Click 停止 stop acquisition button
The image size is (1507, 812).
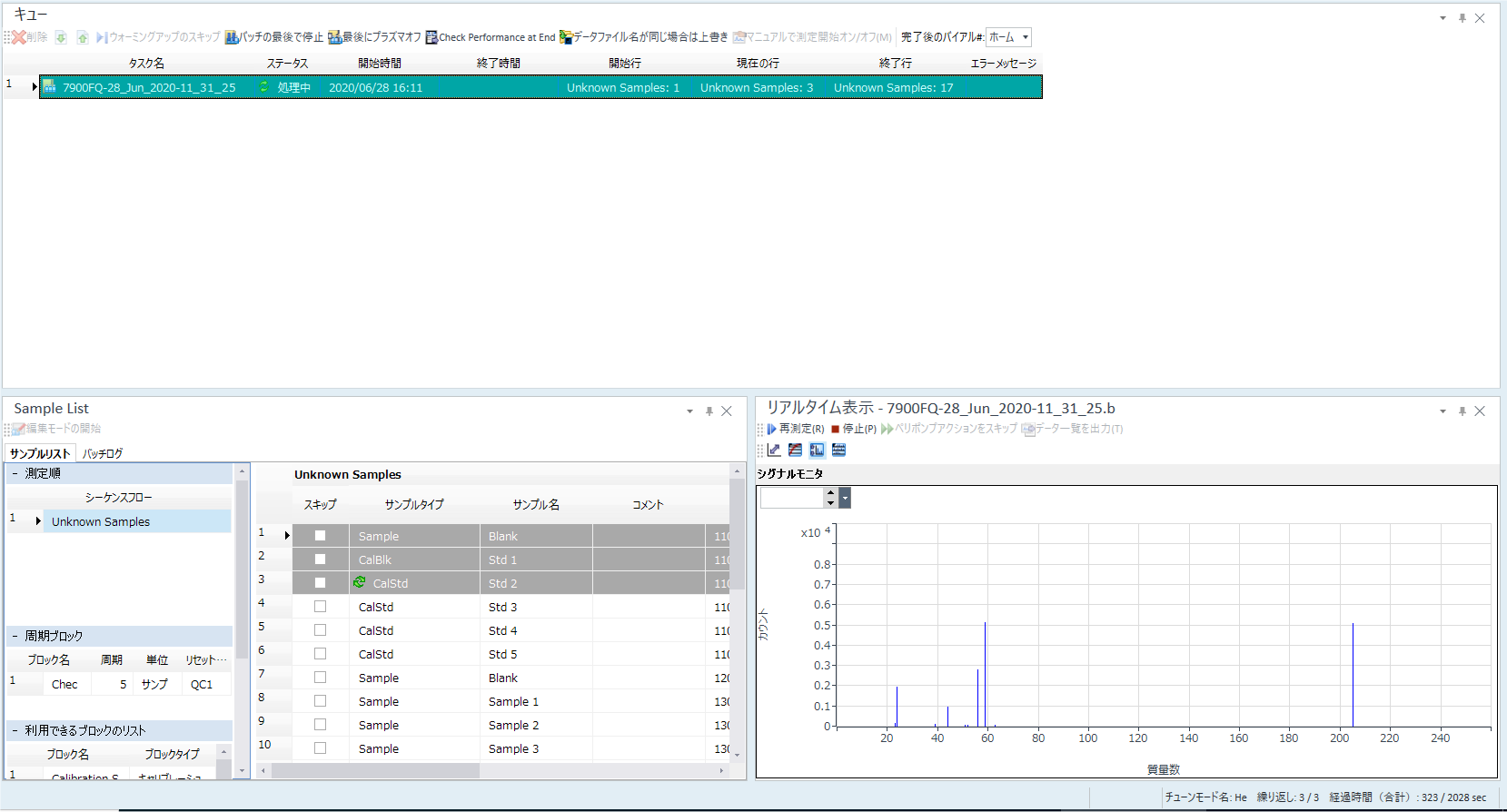pos(854,429)
